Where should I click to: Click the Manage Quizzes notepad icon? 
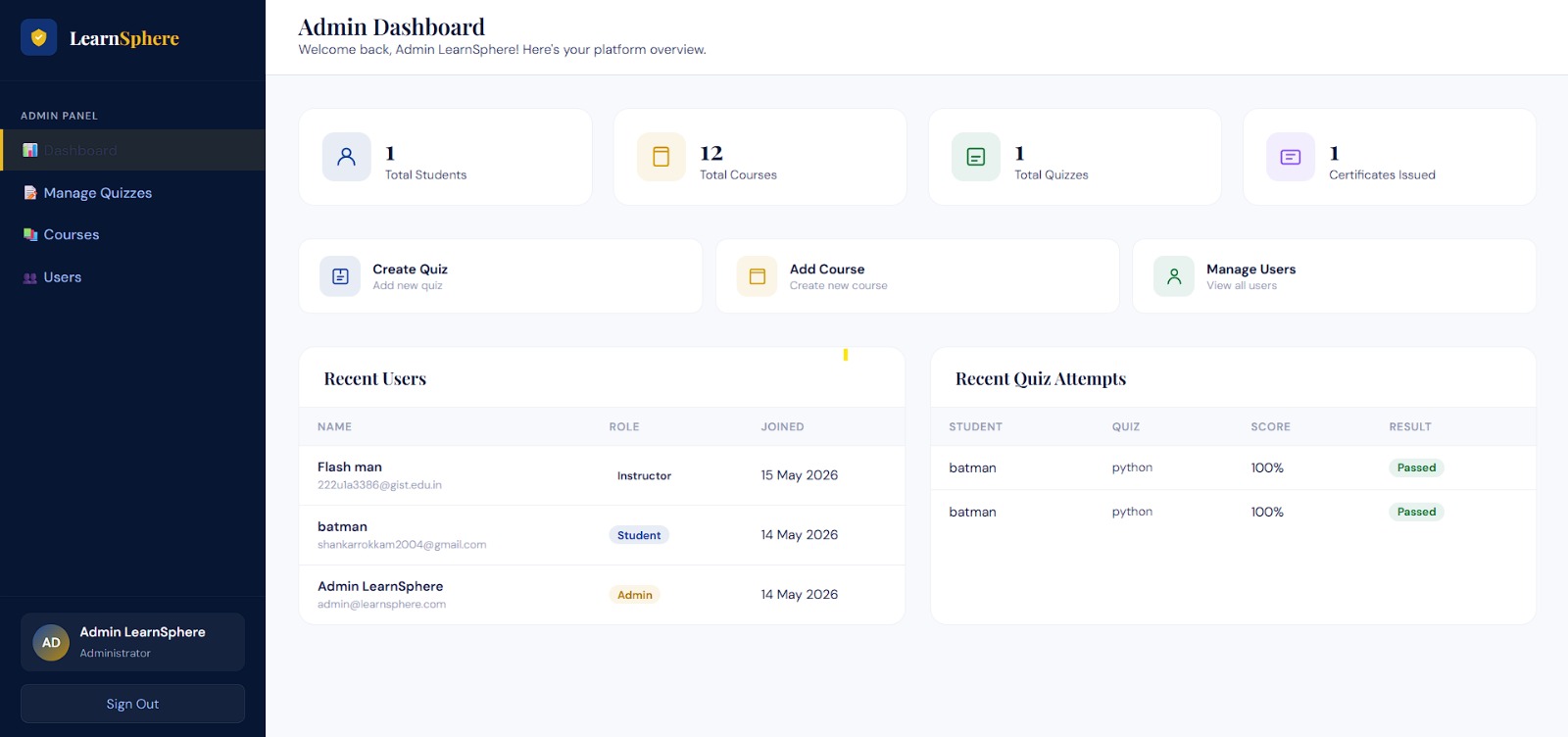30,193
